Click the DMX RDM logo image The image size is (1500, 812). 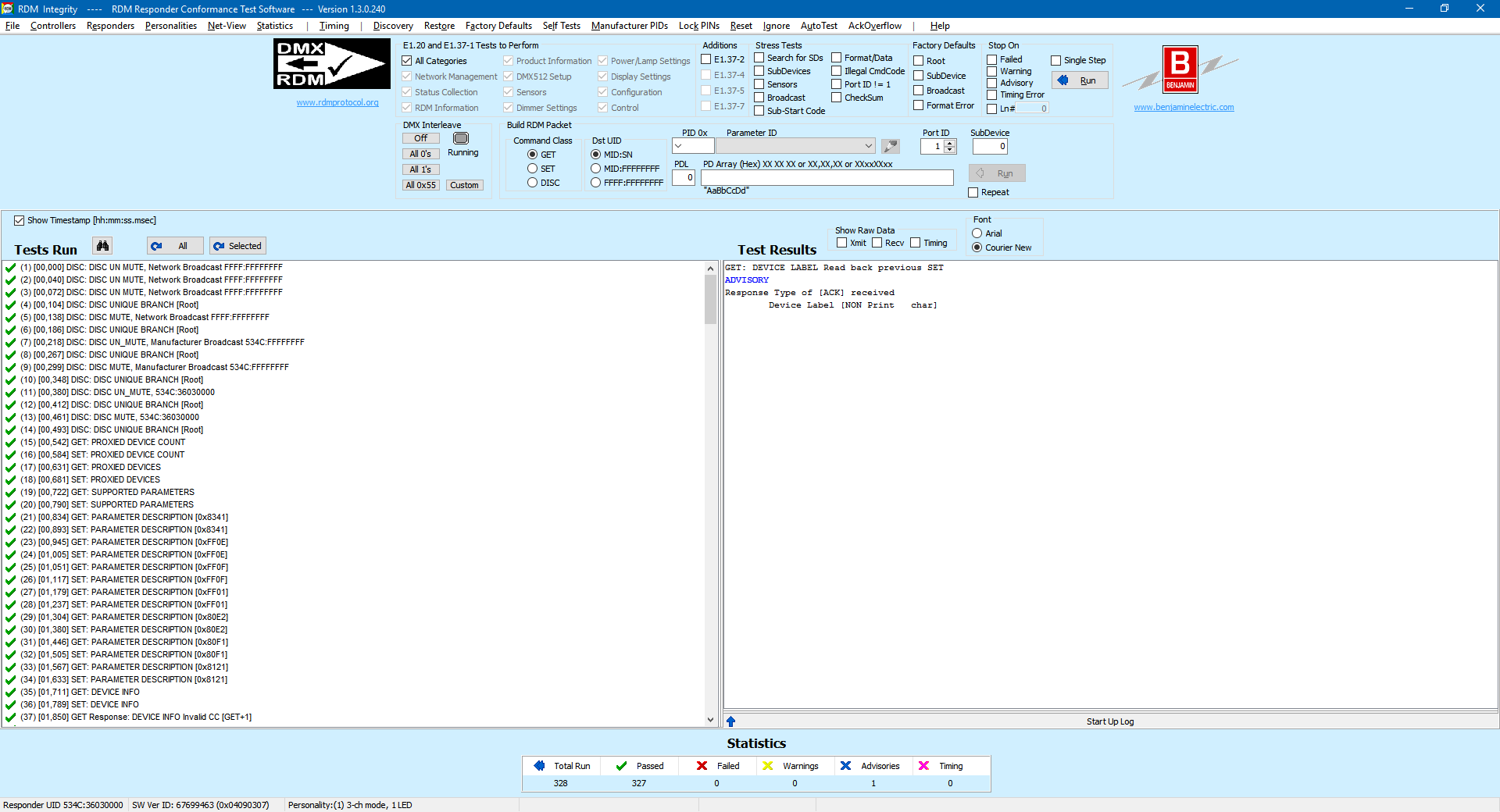click(x=331, y=64)
